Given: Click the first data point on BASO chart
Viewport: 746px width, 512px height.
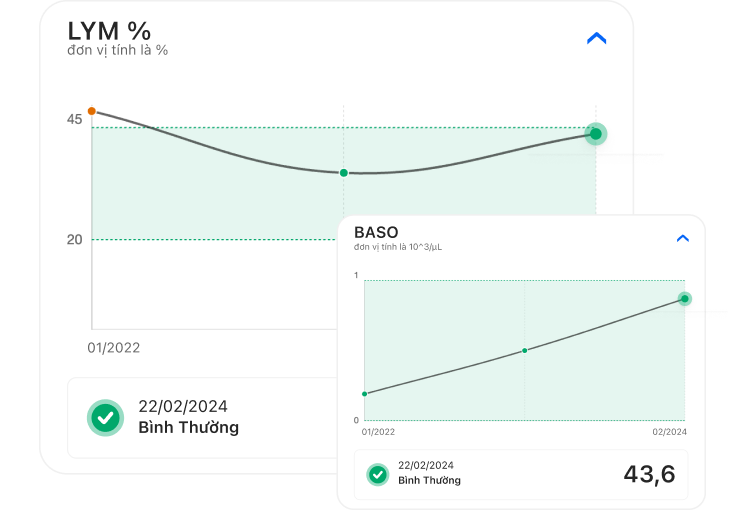Looking at the screenshot, I should click(x=364, y=394).
